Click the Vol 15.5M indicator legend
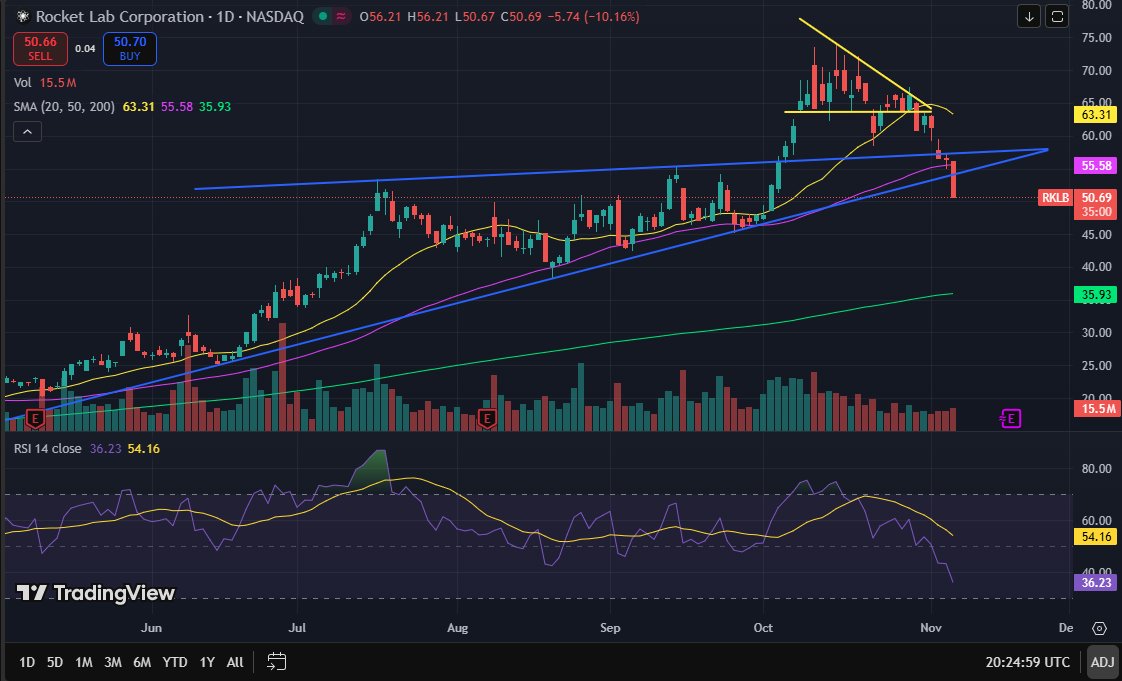 point(45,83)
